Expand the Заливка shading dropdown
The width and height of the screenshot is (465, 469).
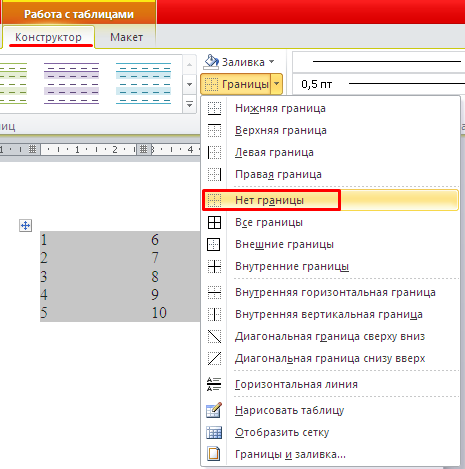pyautogui.click(x=272, y=62)
